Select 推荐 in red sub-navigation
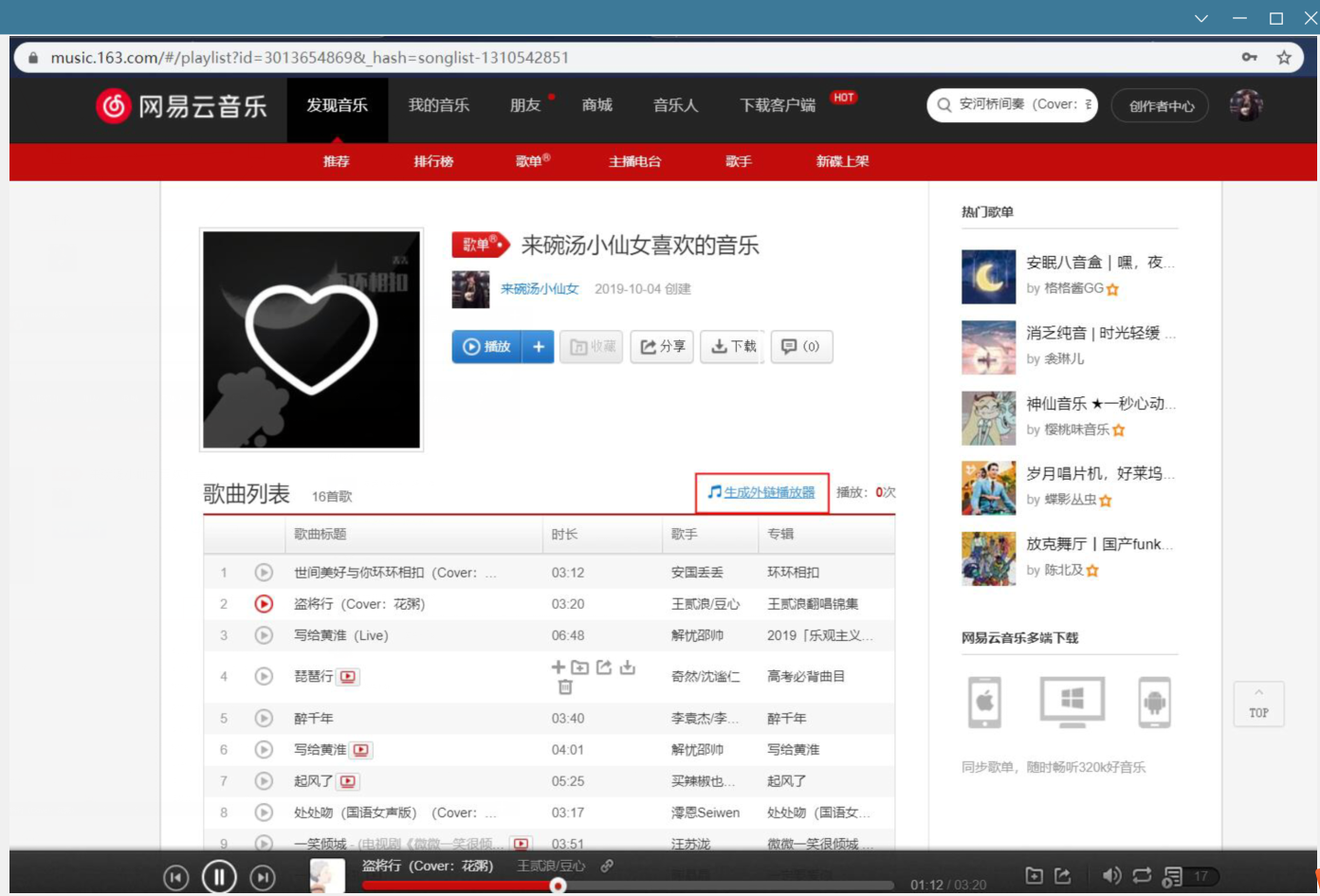 coord(336,161)
